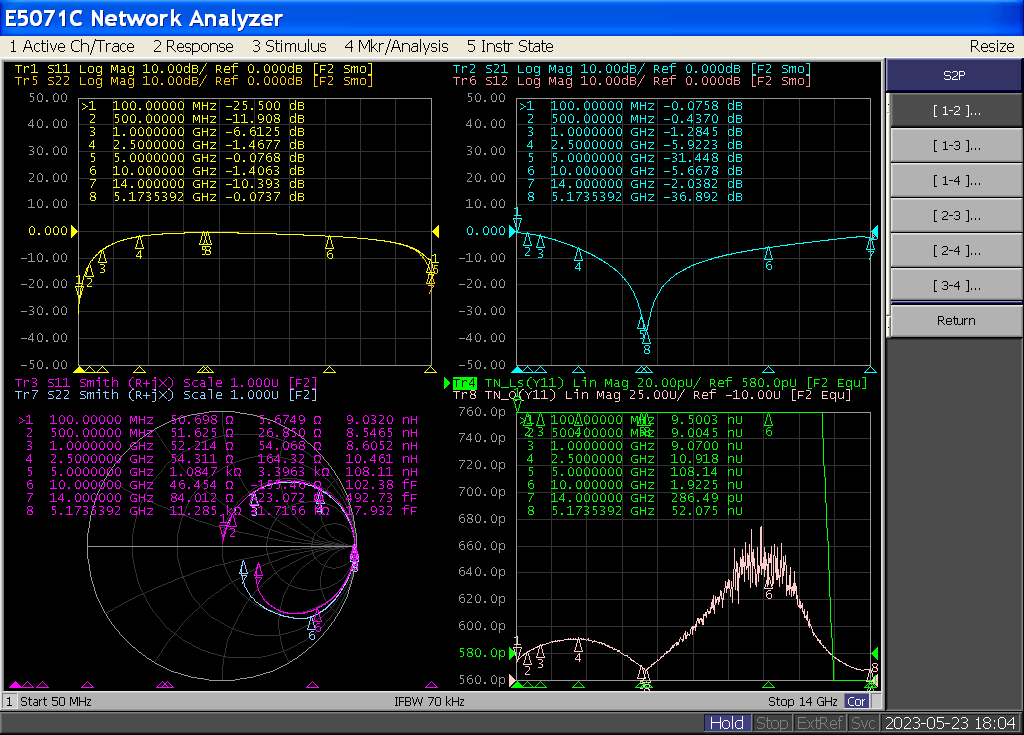Viewport: 1024px width, 735px height.
Task: Activate Tr5 S22 Log Mag trace title
Action: [x=193, y=81]
